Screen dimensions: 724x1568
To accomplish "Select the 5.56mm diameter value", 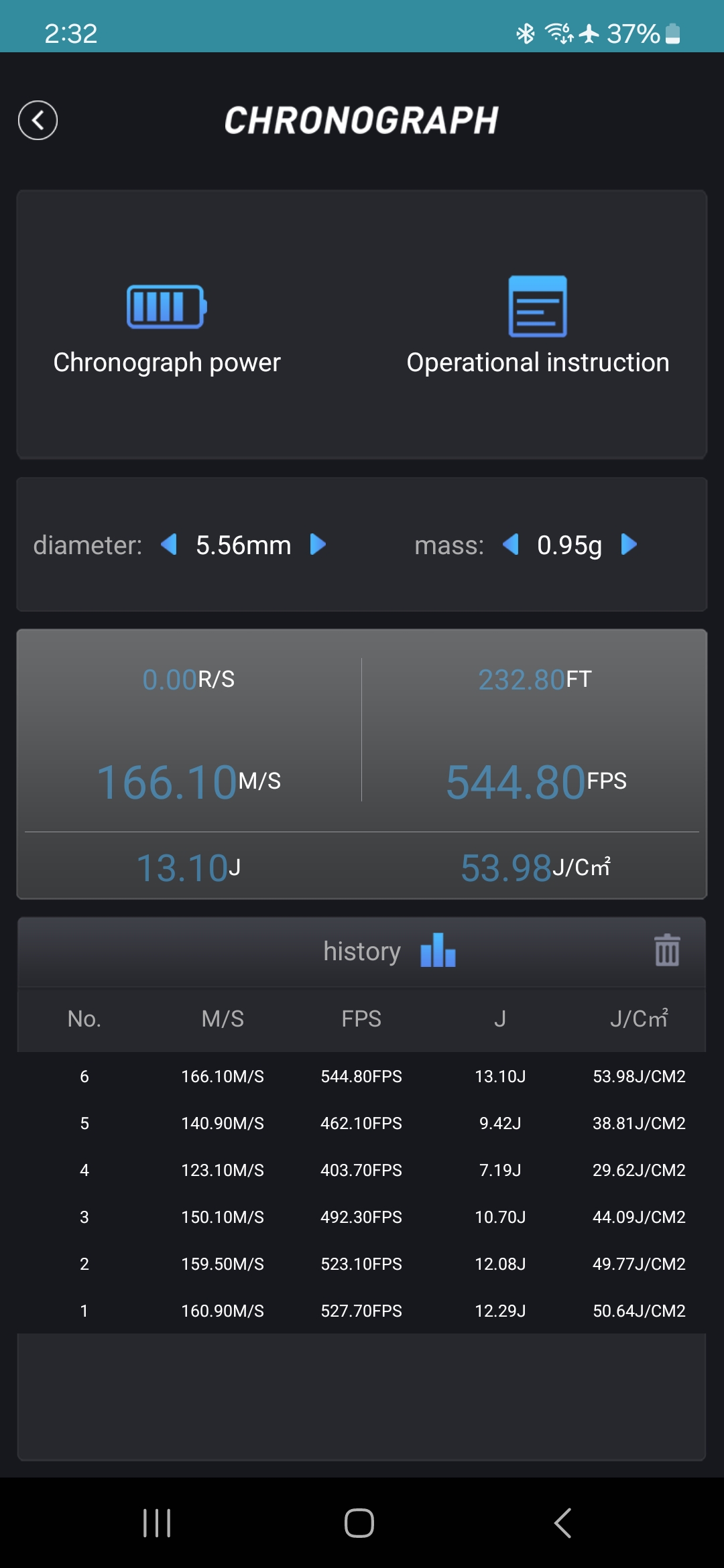I will coord(243,545).
